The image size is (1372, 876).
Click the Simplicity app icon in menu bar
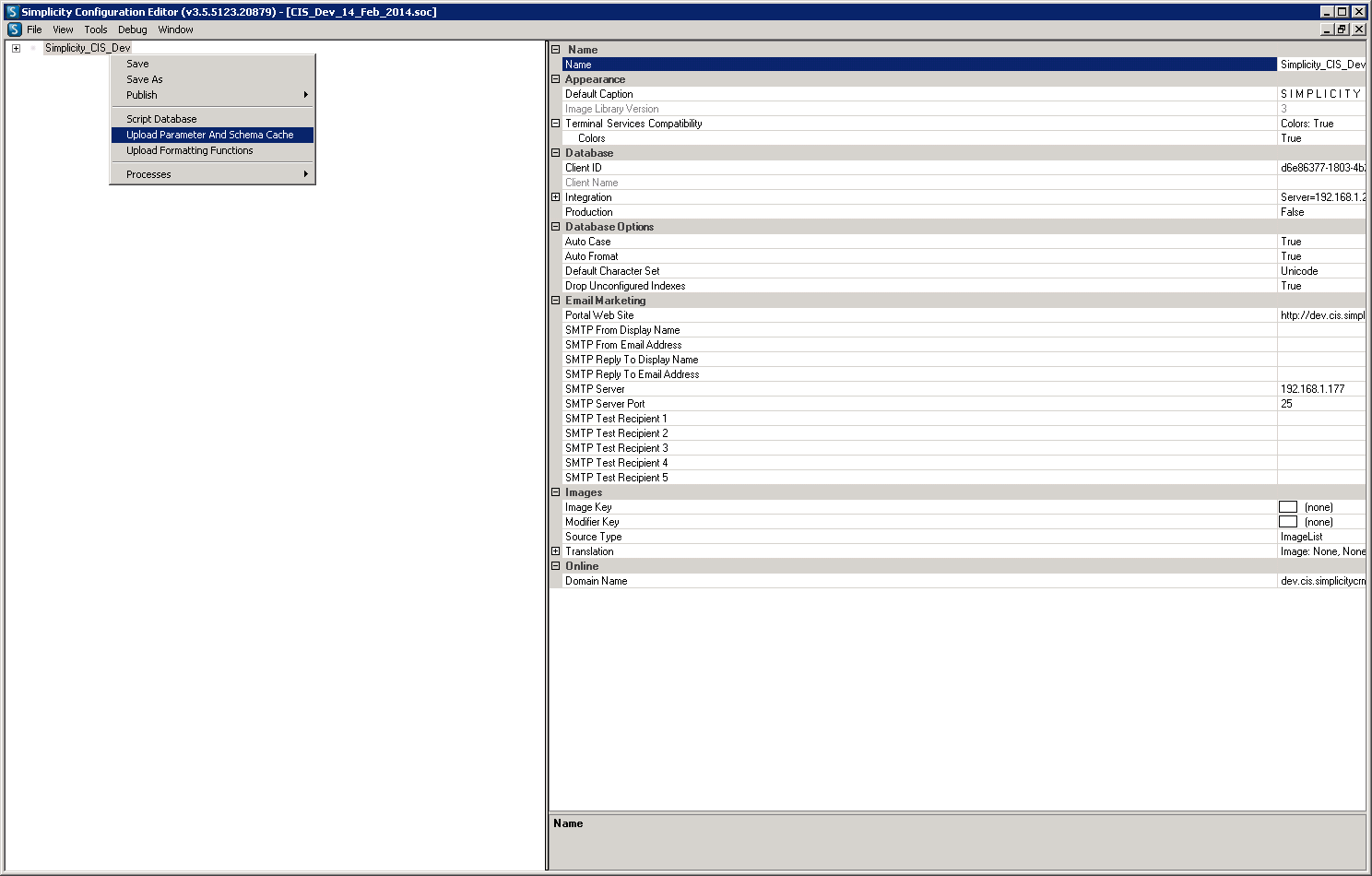pos(14,30)
